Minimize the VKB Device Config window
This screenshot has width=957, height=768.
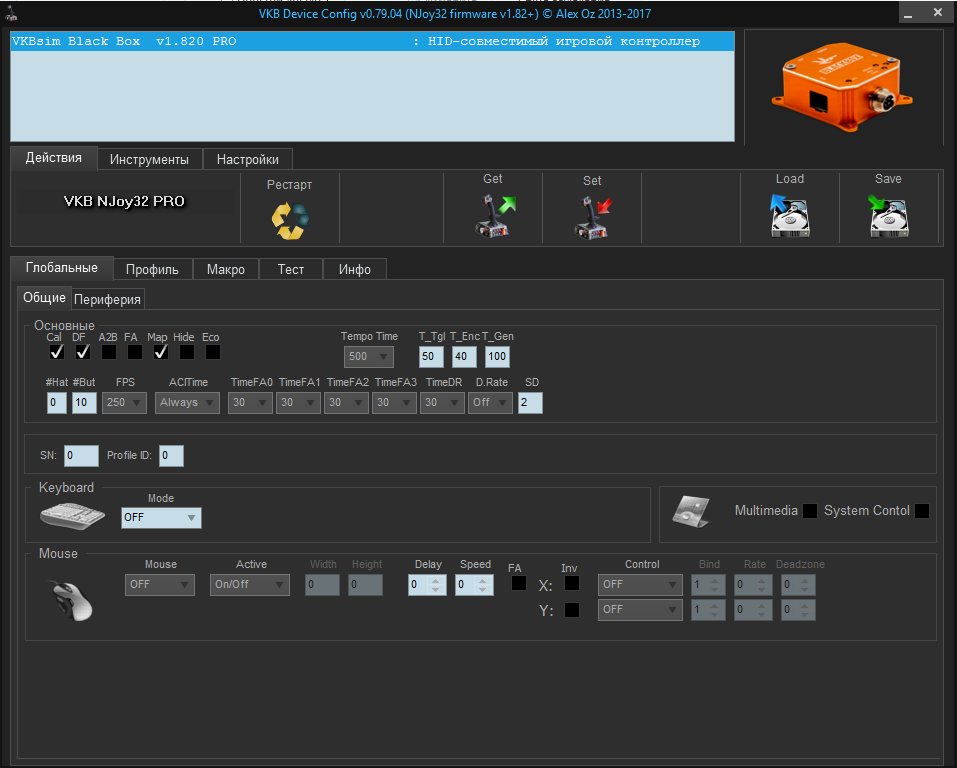908,13
